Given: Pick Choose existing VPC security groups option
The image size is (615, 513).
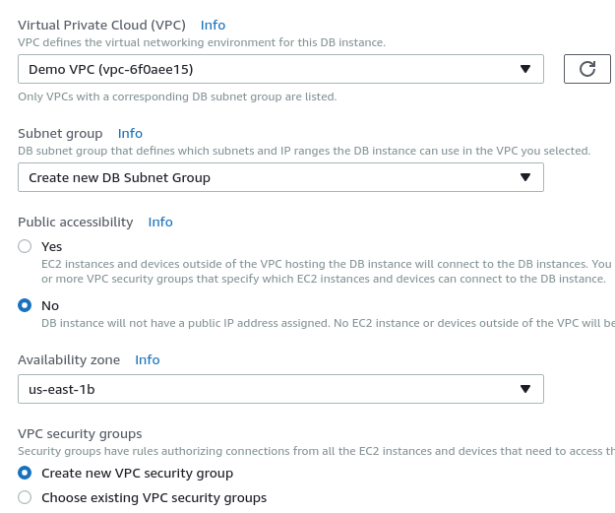Looking at the screenshot, I should point(25,498).
